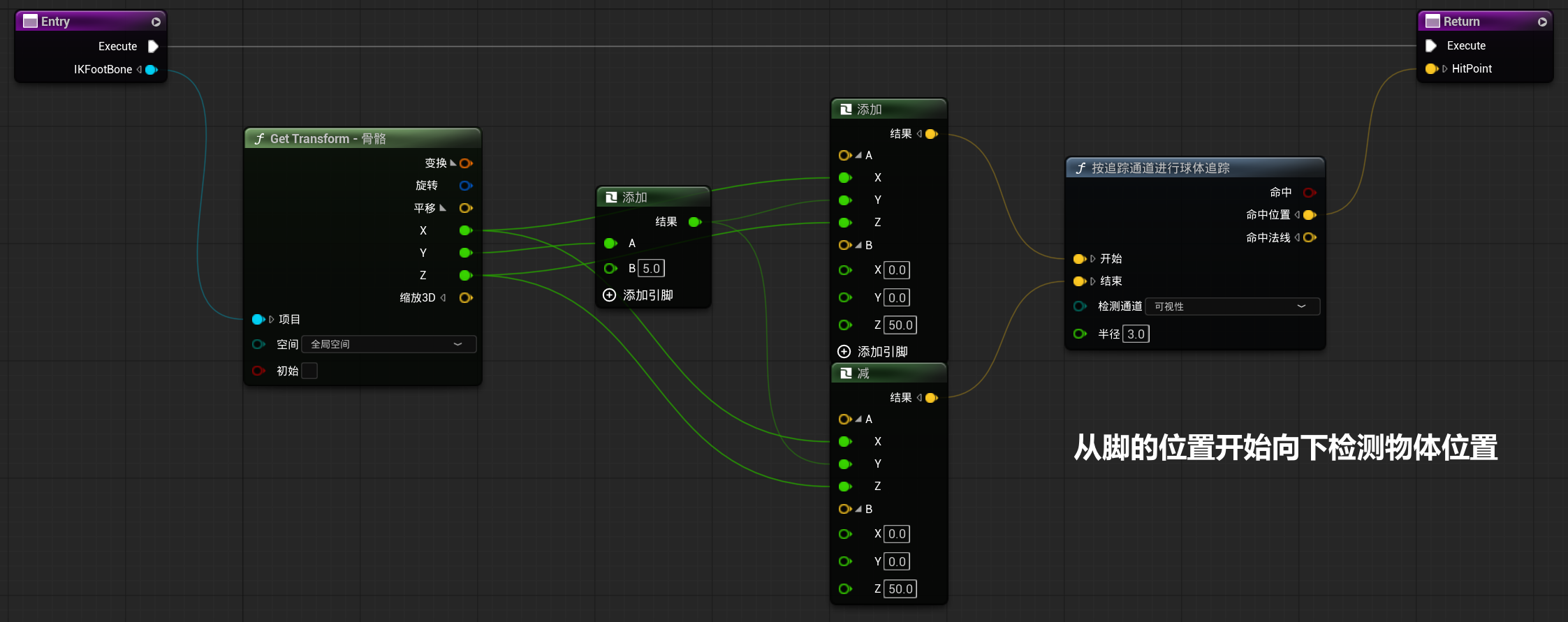The width and height of the screenshot is (1568, 622).
Task: Click 结果 output pin of 减 node
Action: pos(932,398)
